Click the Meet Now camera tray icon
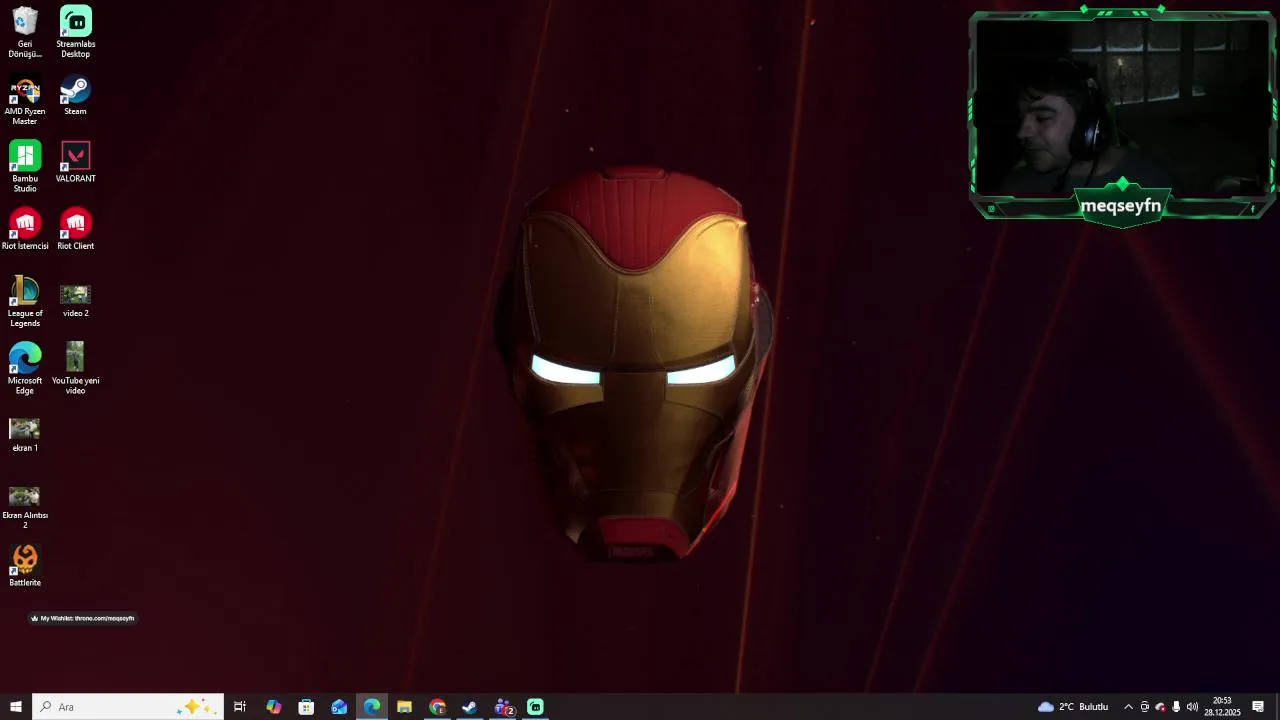Viewport: 1280px width, 720px height. [1145, 707]
